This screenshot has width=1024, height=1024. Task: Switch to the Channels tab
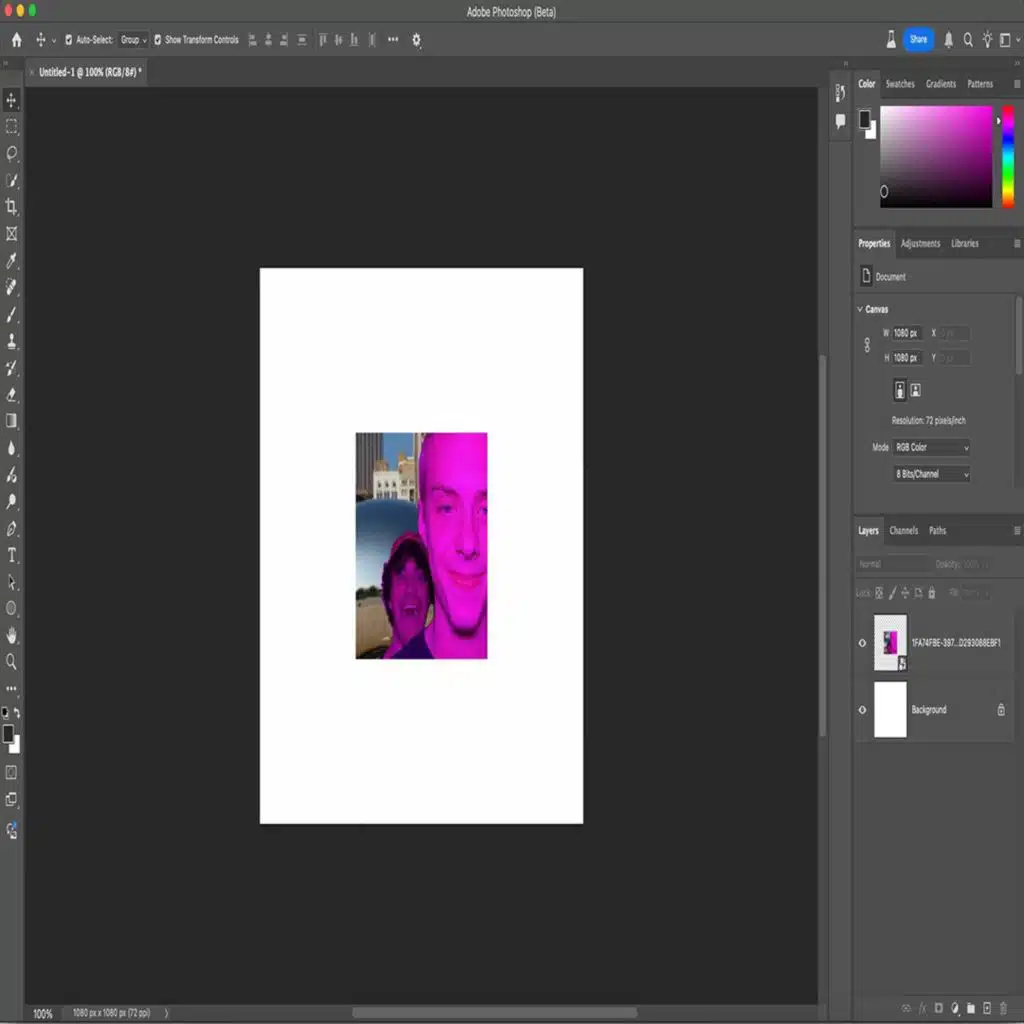click(903, 531)
